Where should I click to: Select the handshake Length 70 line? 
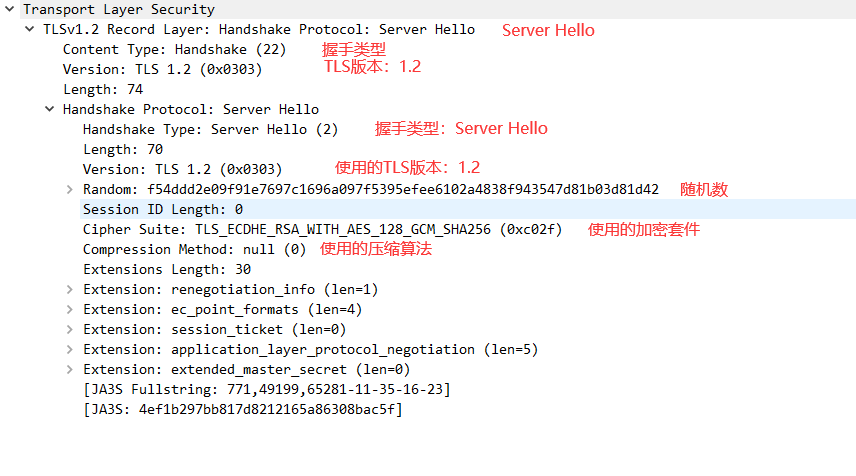pos(123,149)
